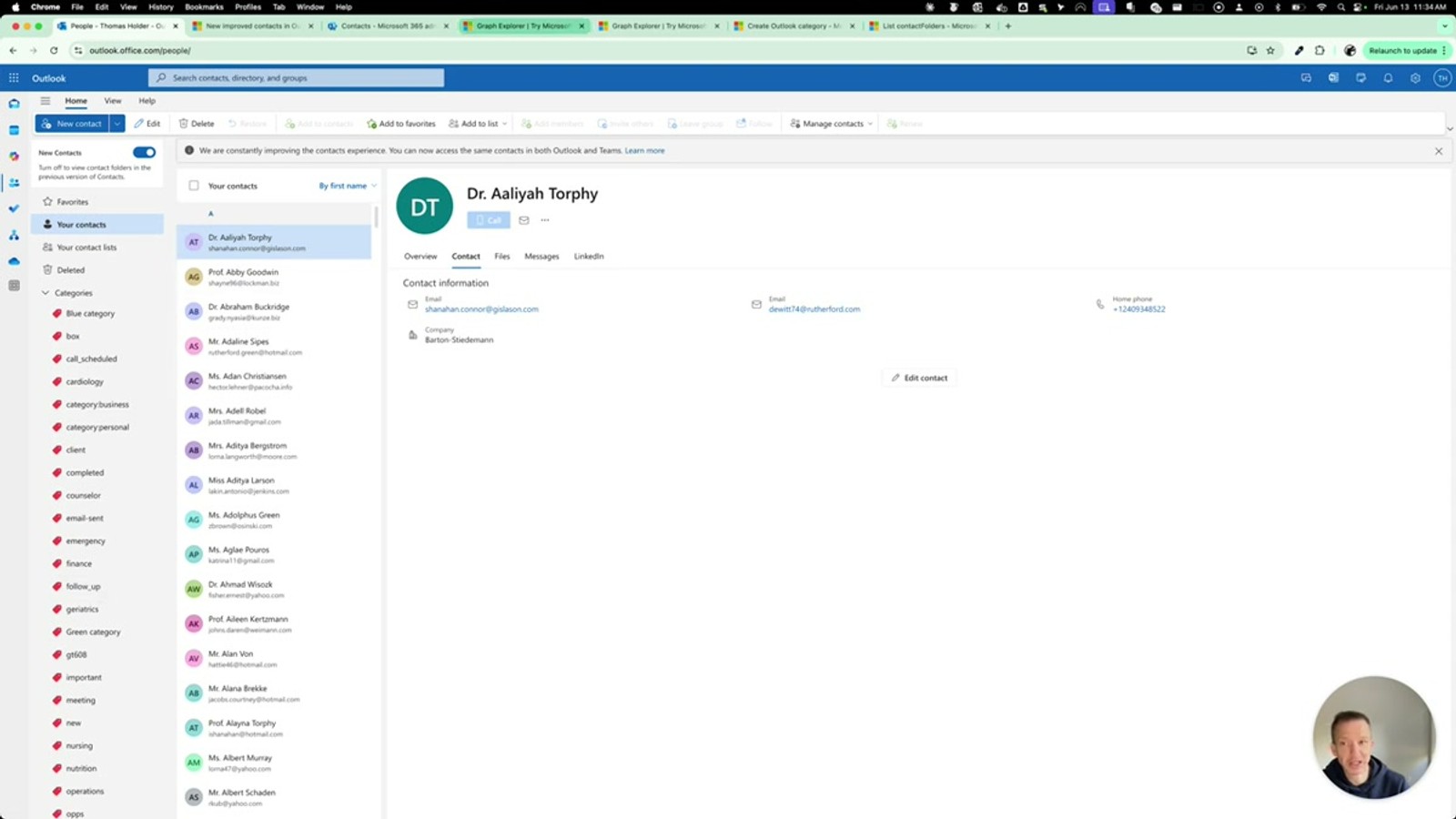Delete the selected contact

(197, 124)
